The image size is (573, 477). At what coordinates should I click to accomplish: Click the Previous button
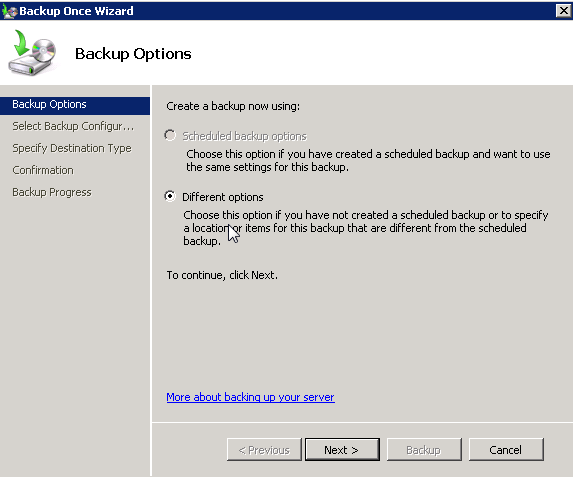pos(264,450)
